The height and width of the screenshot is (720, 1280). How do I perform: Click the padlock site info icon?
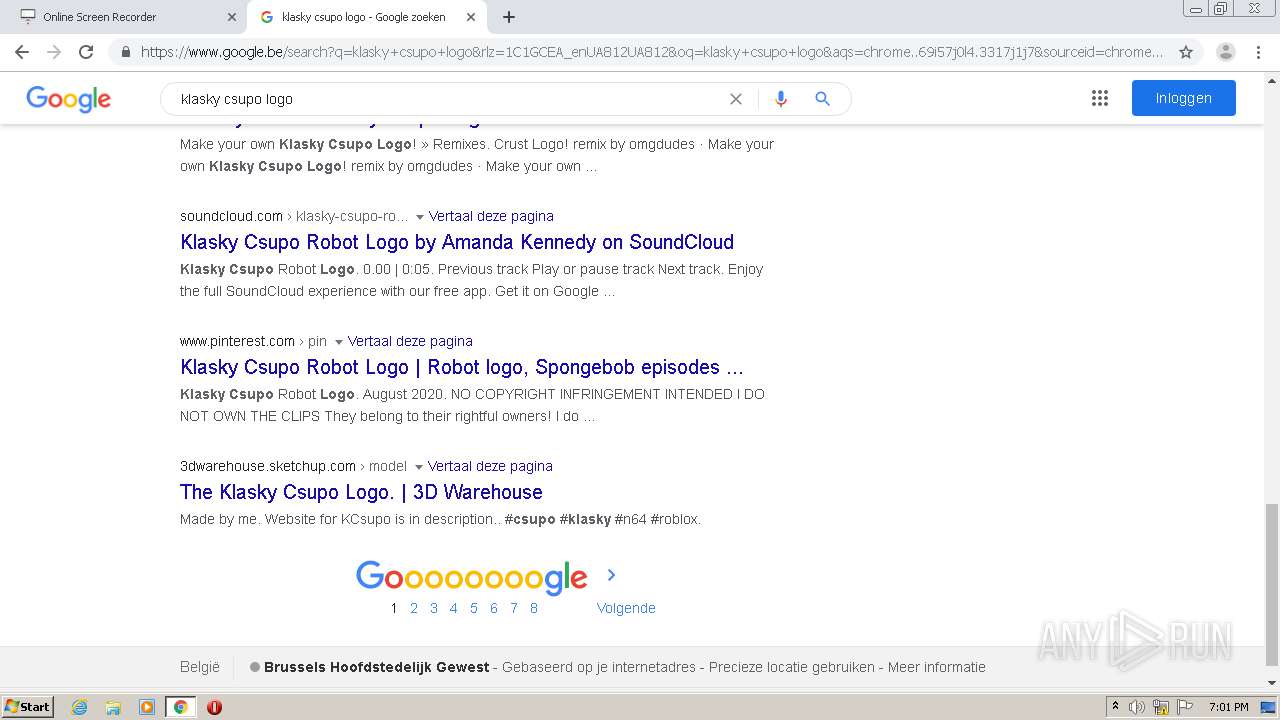pos(126,52)
